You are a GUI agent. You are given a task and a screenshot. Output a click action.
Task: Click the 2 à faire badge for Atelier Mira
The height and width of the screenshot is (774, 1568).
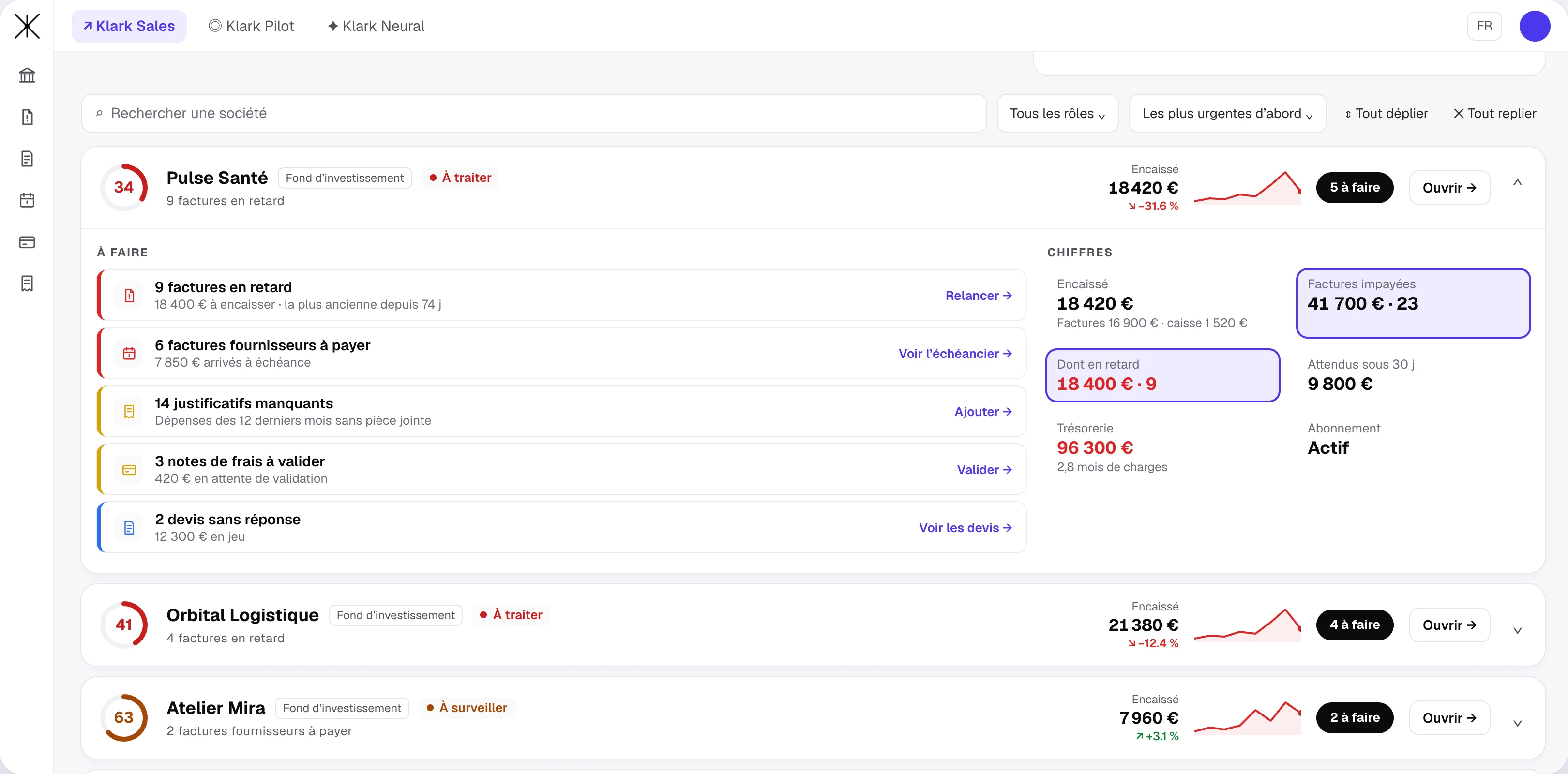click(x=1355, y=718)
